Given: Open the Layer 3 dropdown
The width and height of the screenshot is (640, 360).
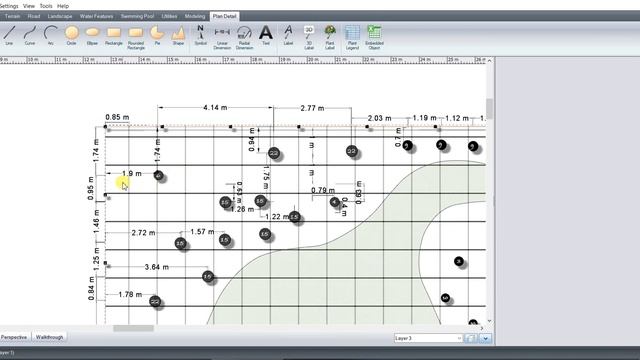Looking at the screenshot, I should [428, 338].
